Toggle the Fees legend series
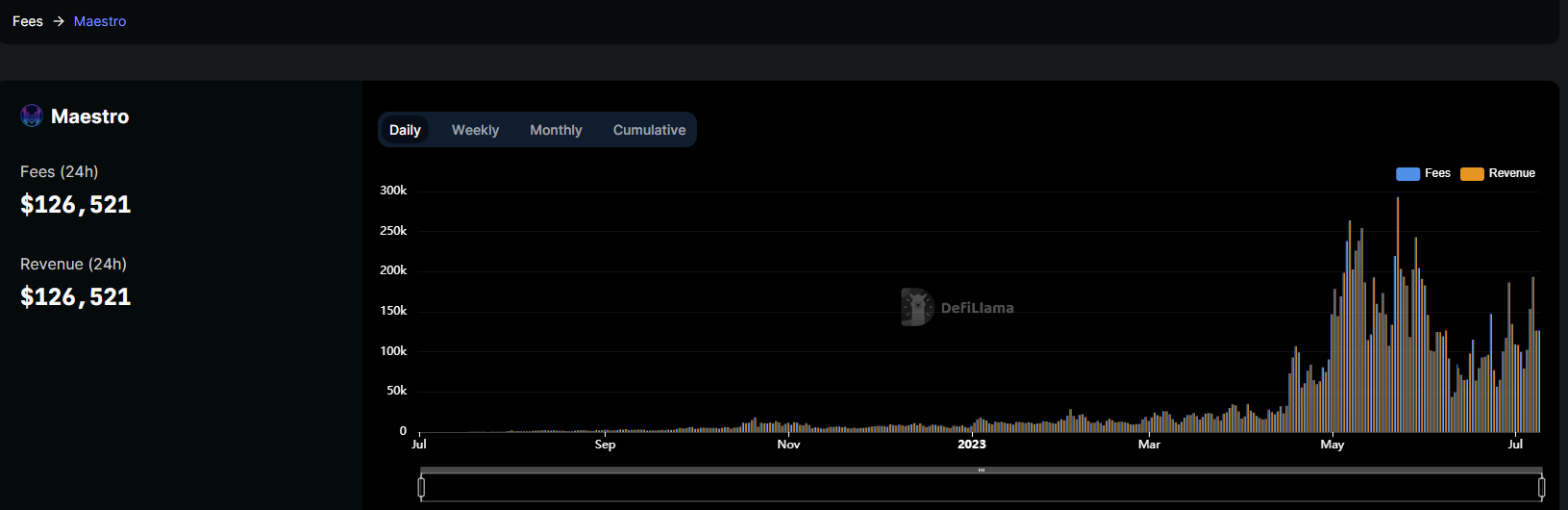 click(1423, 173)
